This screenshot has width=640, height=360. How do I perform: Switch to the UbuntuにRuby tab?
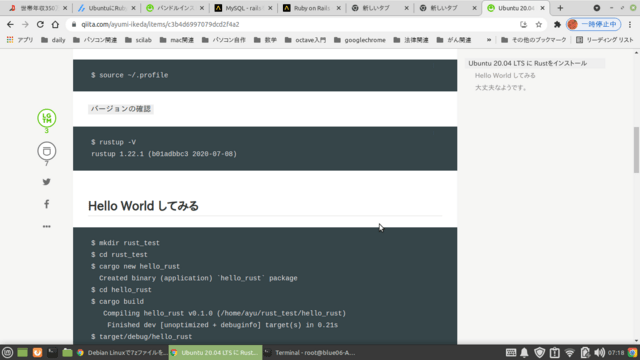click(x=107, y=8)
